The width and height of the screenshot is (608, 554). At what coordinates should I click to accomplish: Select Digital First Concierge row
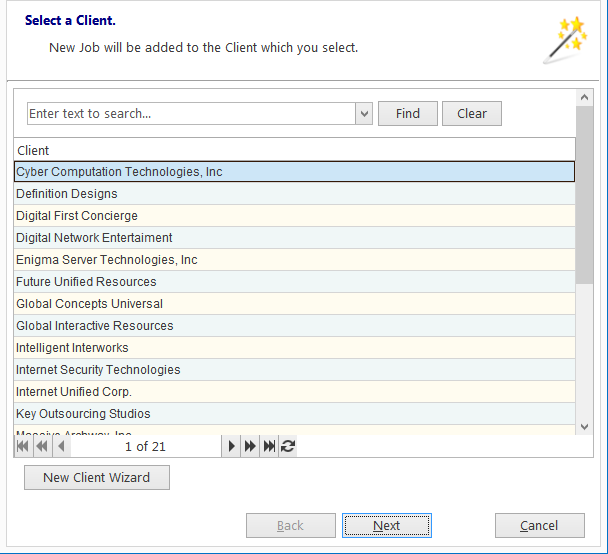tap(295, 216)
